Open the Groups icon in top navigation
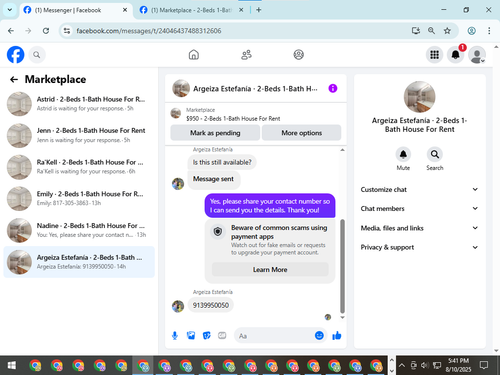This screenshot has width=500, height=375. tap(298, 55)
